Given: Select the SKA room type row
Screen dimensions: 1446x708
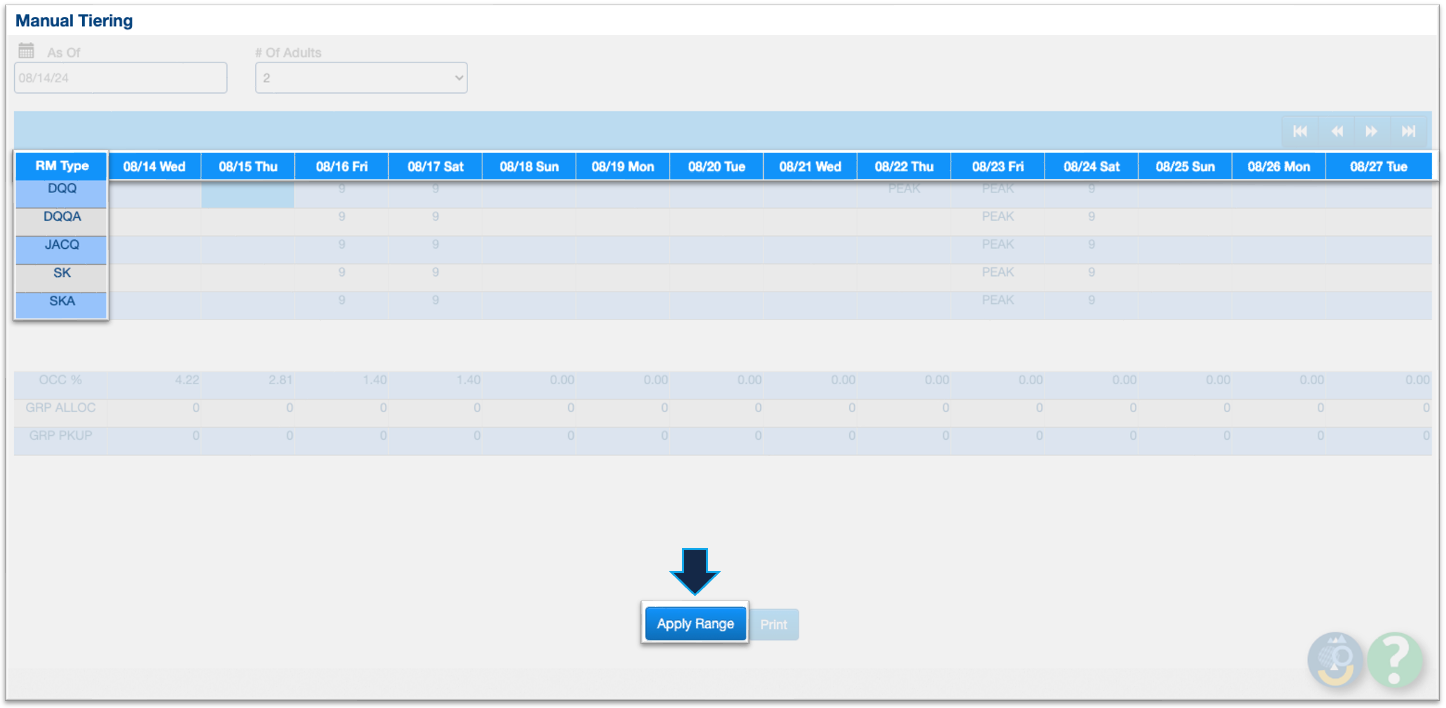Looking at the screenshot, I should tap(61, 301).
